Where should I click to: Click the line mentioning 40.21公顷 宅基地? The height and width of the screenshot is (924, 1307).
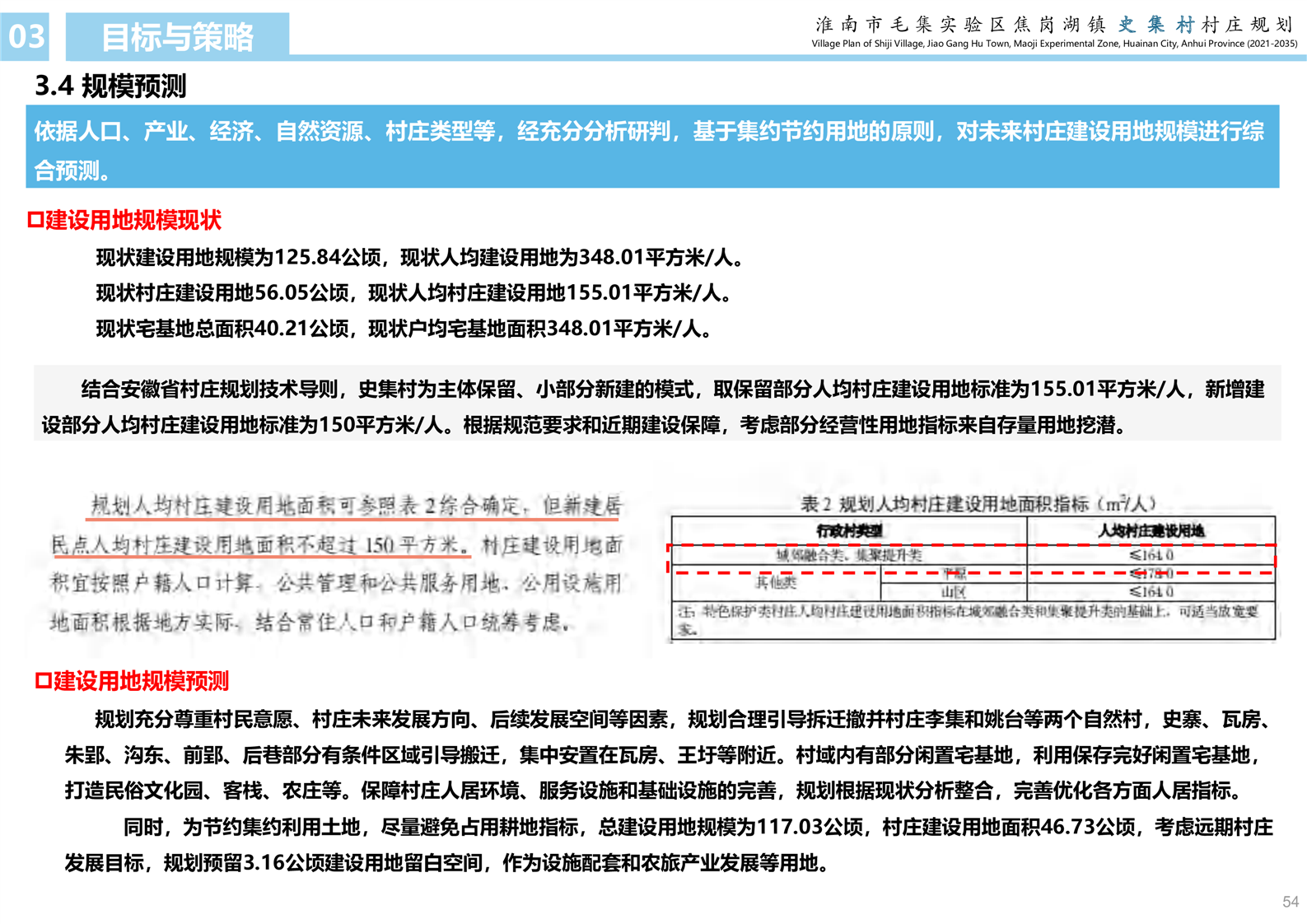point(404,329)
